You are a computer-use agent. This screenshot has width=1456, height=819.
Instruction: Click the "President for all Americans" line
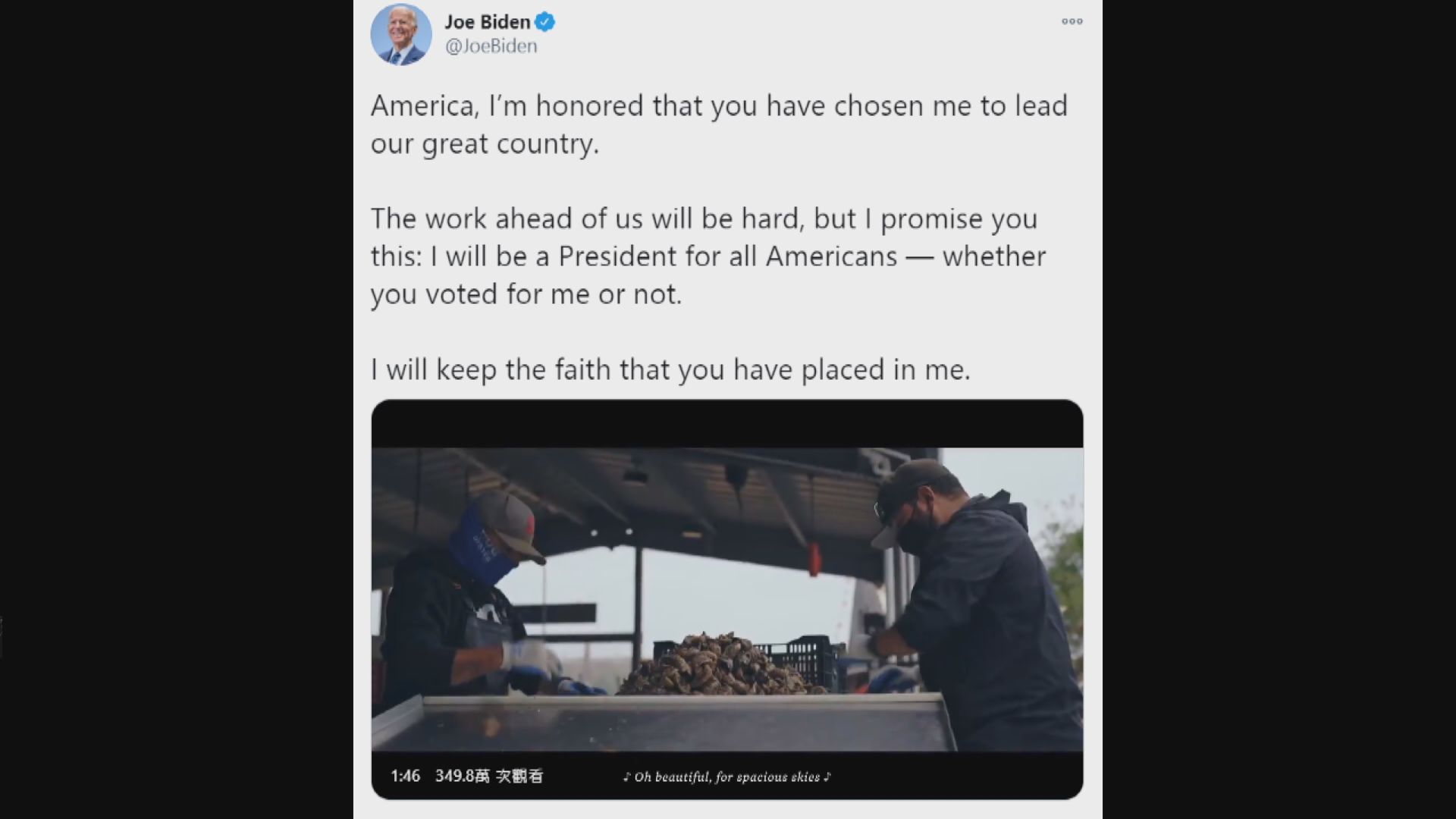(708, 256)
